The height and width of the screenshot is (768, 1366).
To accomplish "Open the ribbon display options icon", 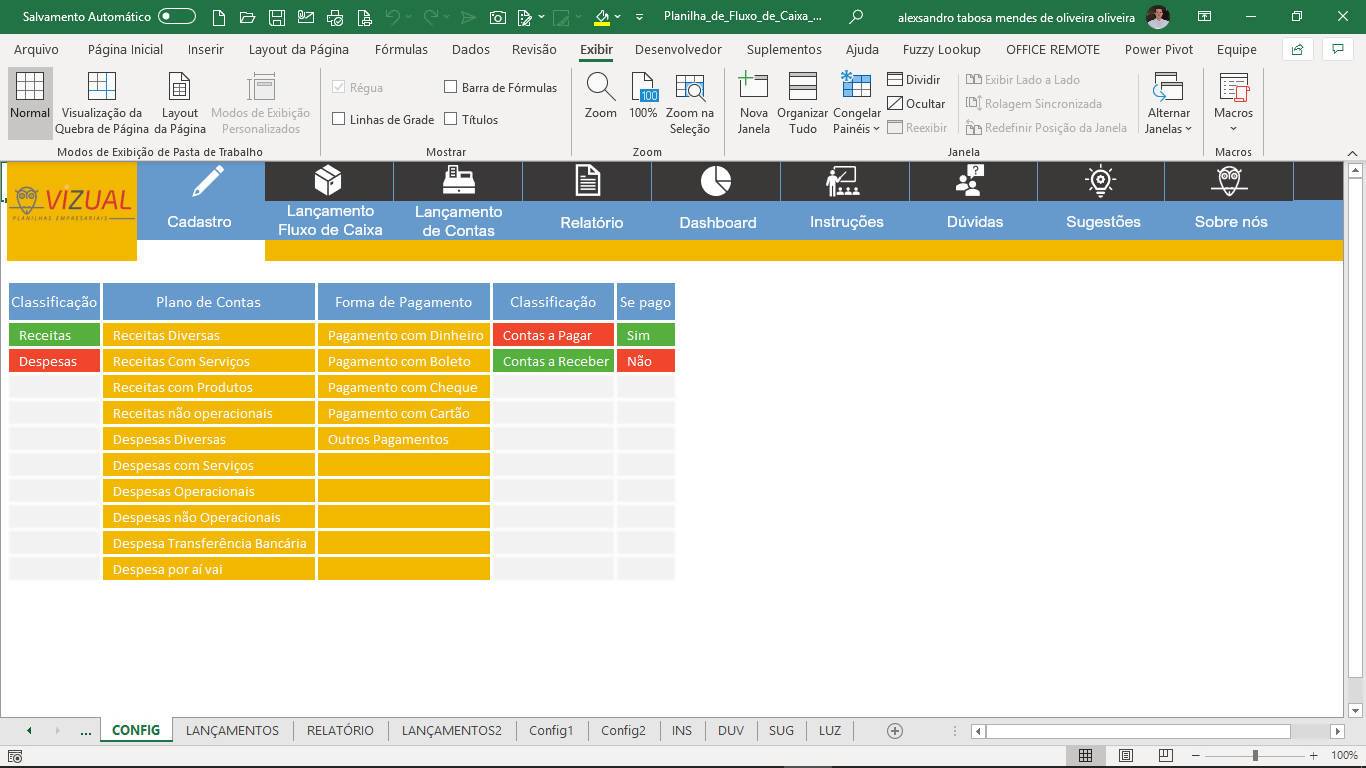I will [1205, 17].
